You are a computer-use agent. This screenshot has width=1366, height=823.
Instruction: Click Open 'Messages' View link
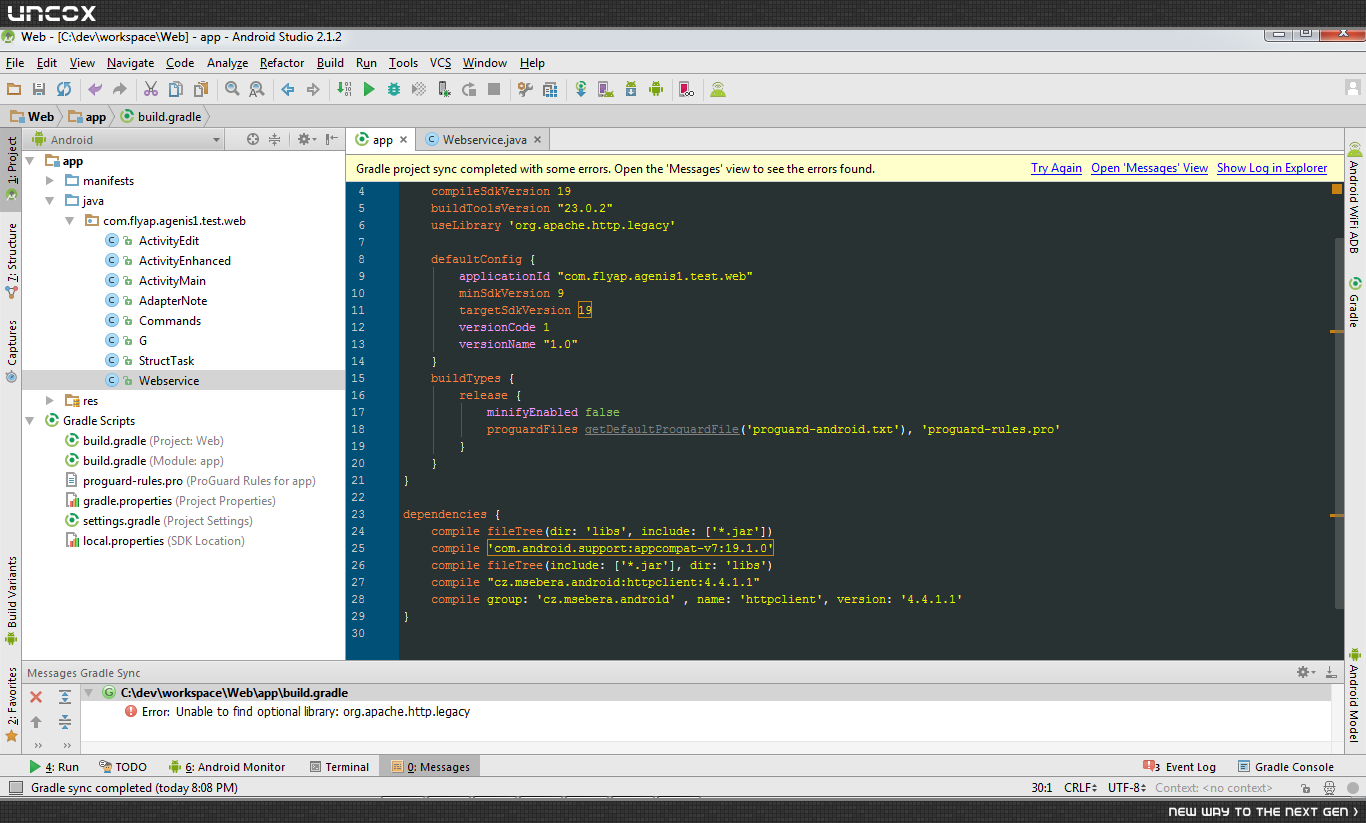click(x=1149, y=168)
